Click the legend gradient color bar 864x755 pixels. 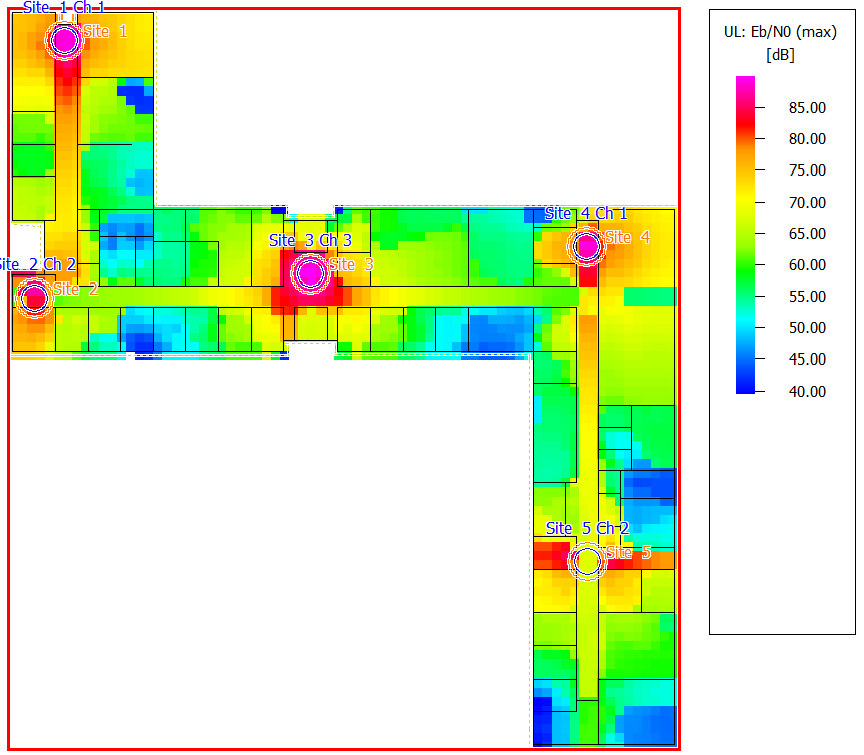click(x=745, y=235)
